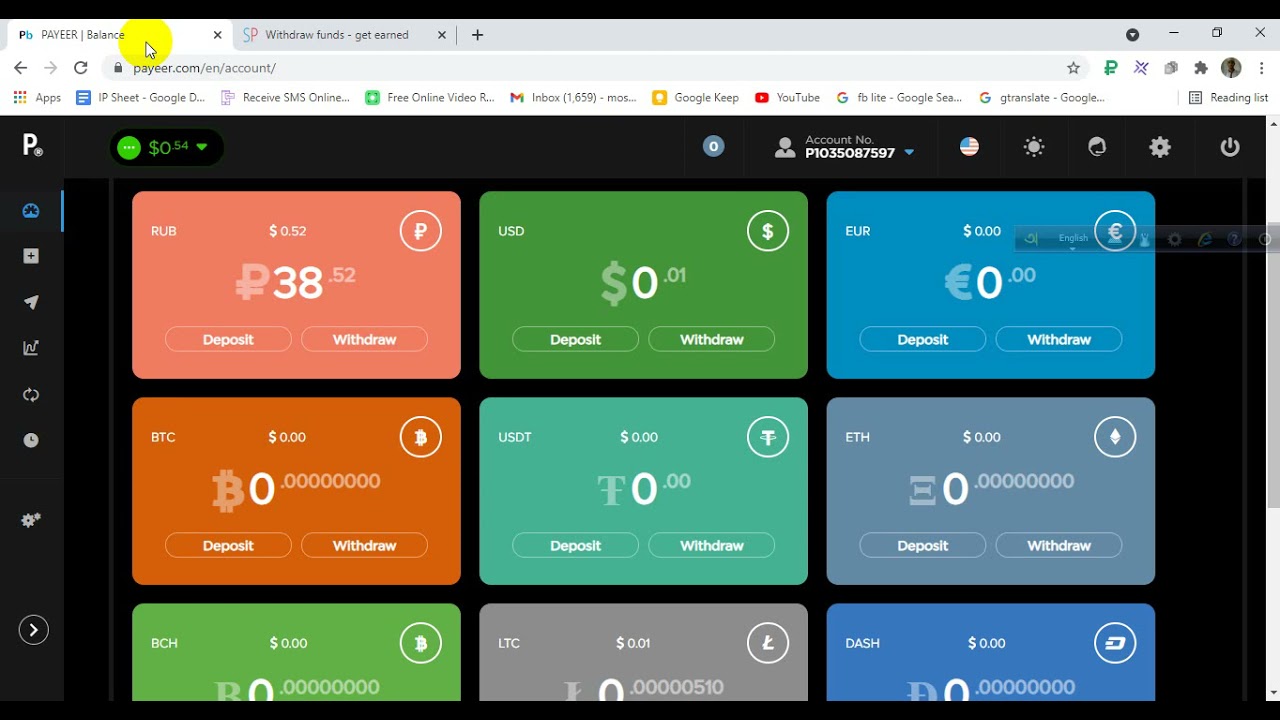Open the notifications counter badge showing 0
The height and width of the screenshot is (720, 1280).
tap(713, 146)
